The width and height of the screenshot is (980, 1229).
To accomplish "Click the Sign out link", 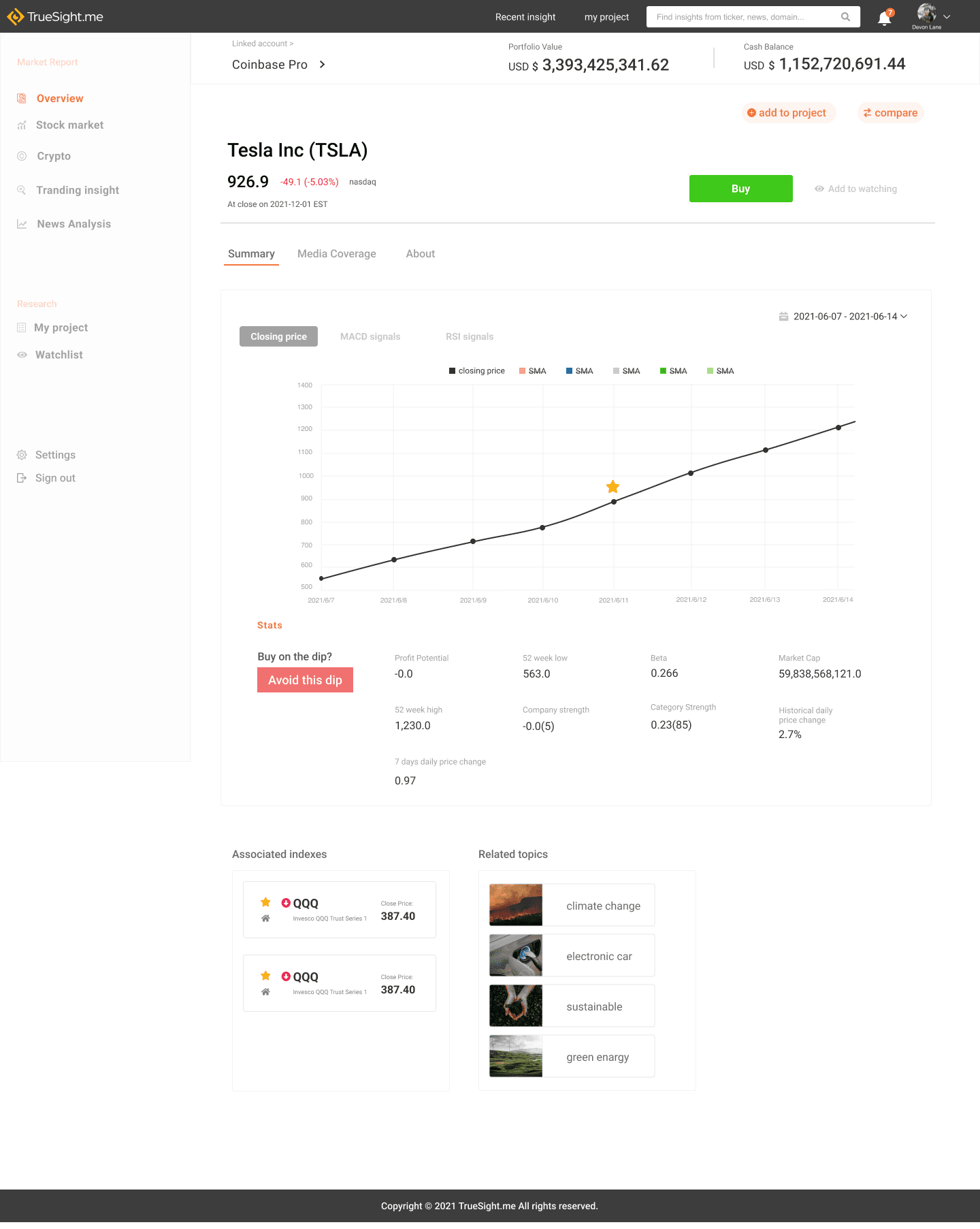I will [55, 478].
